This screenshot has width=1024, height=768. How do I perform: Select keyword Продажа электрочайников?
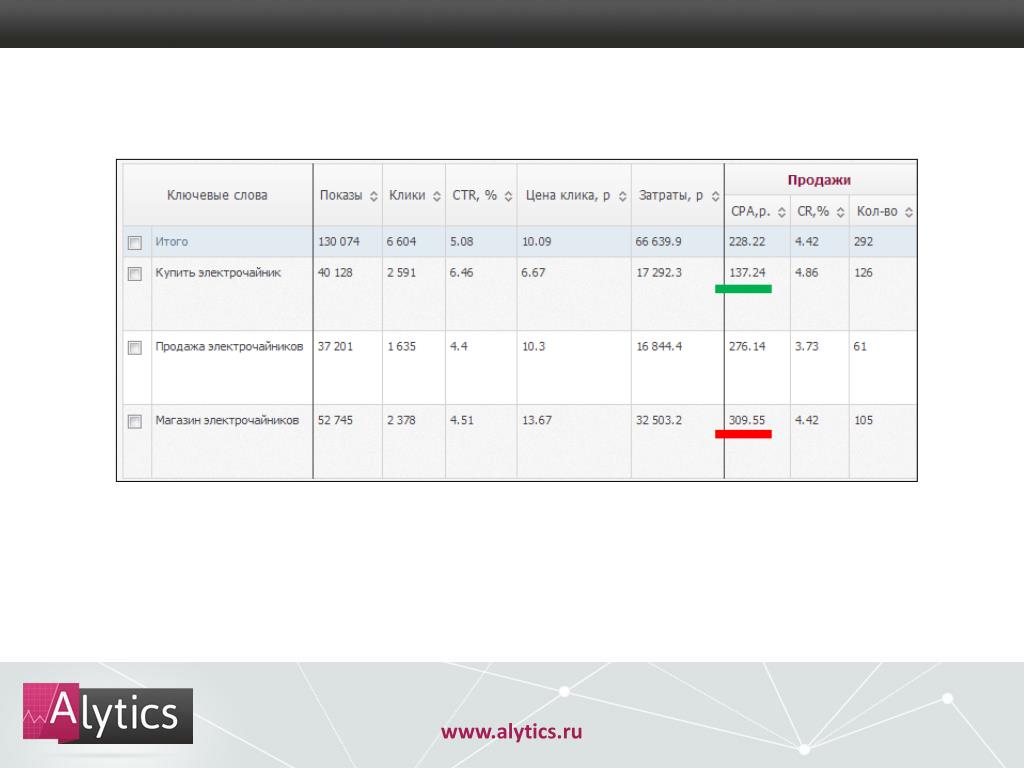[229, 347]
